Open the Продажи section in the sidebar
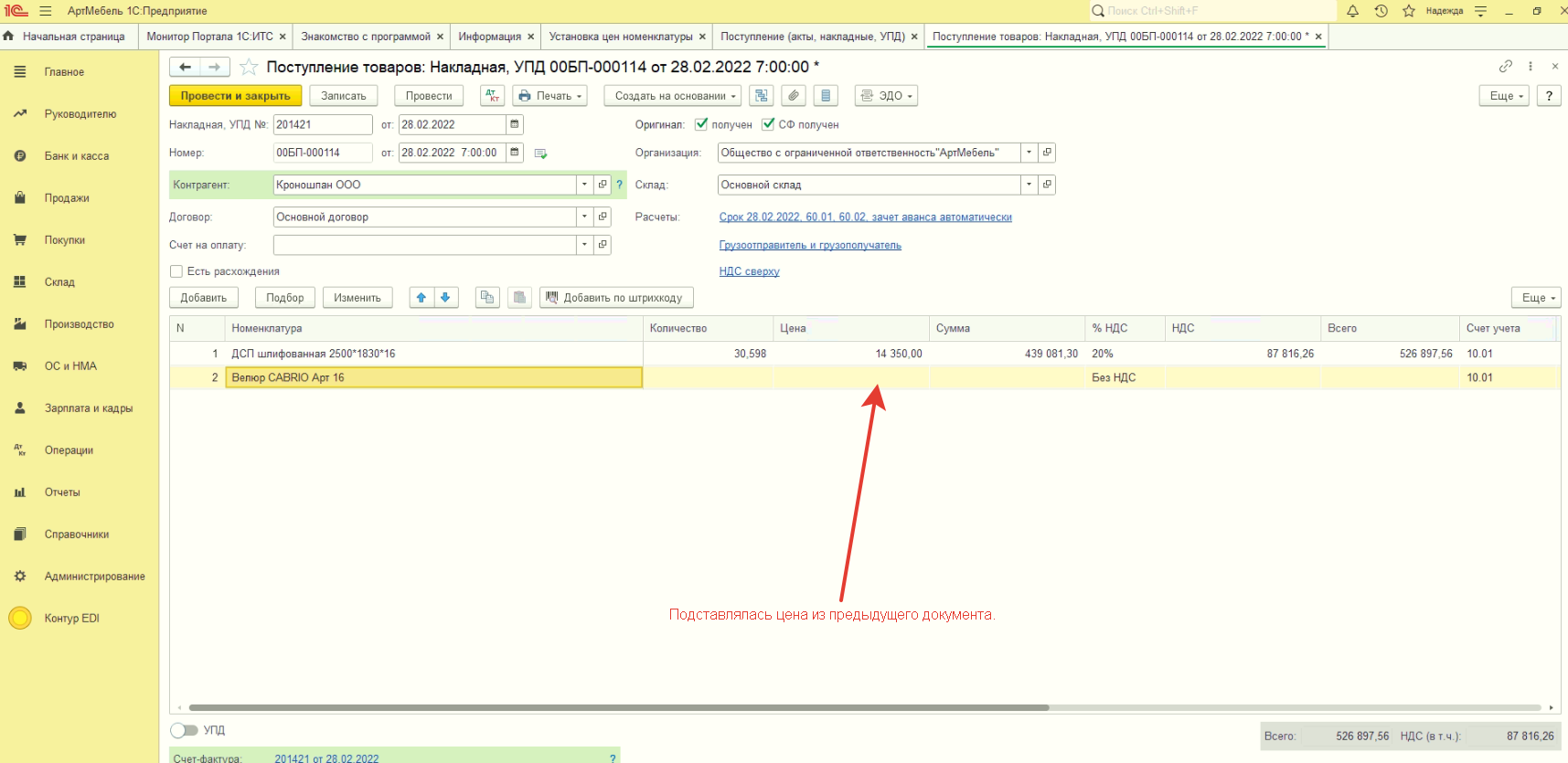1568x763 pixels. [x=67, y=198]
